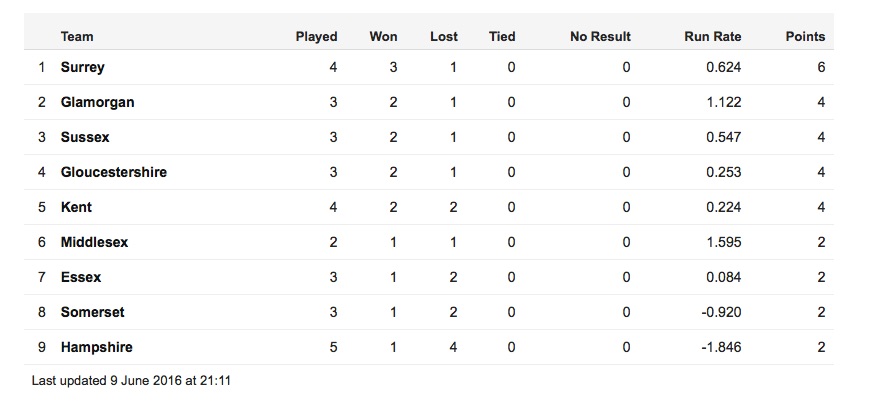Click the Points column header
869x405 pixels.
coord(805,37)
